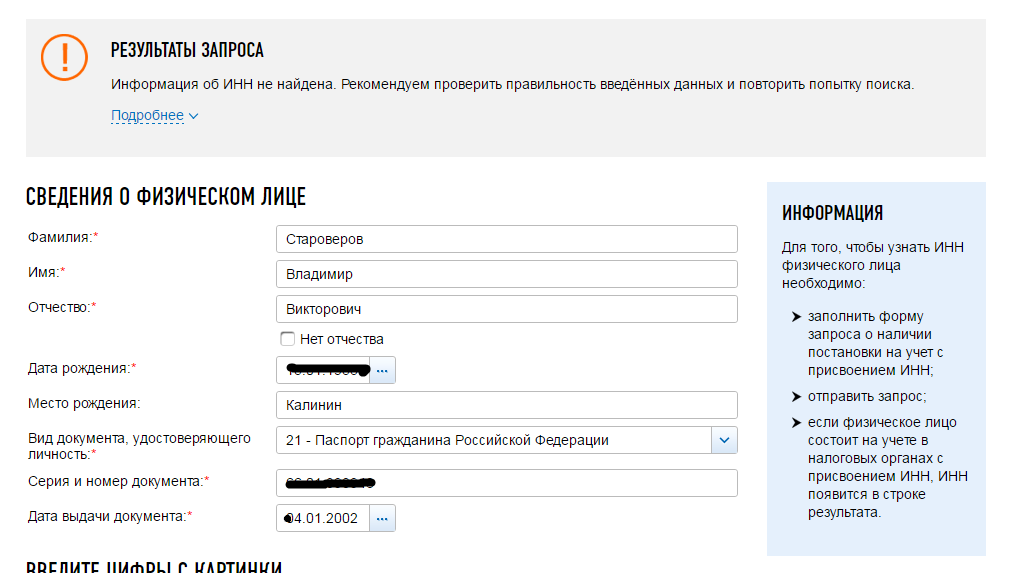Click the Дата выдачи документа text field
This screenshot has width=1017, height=573.
323,518
